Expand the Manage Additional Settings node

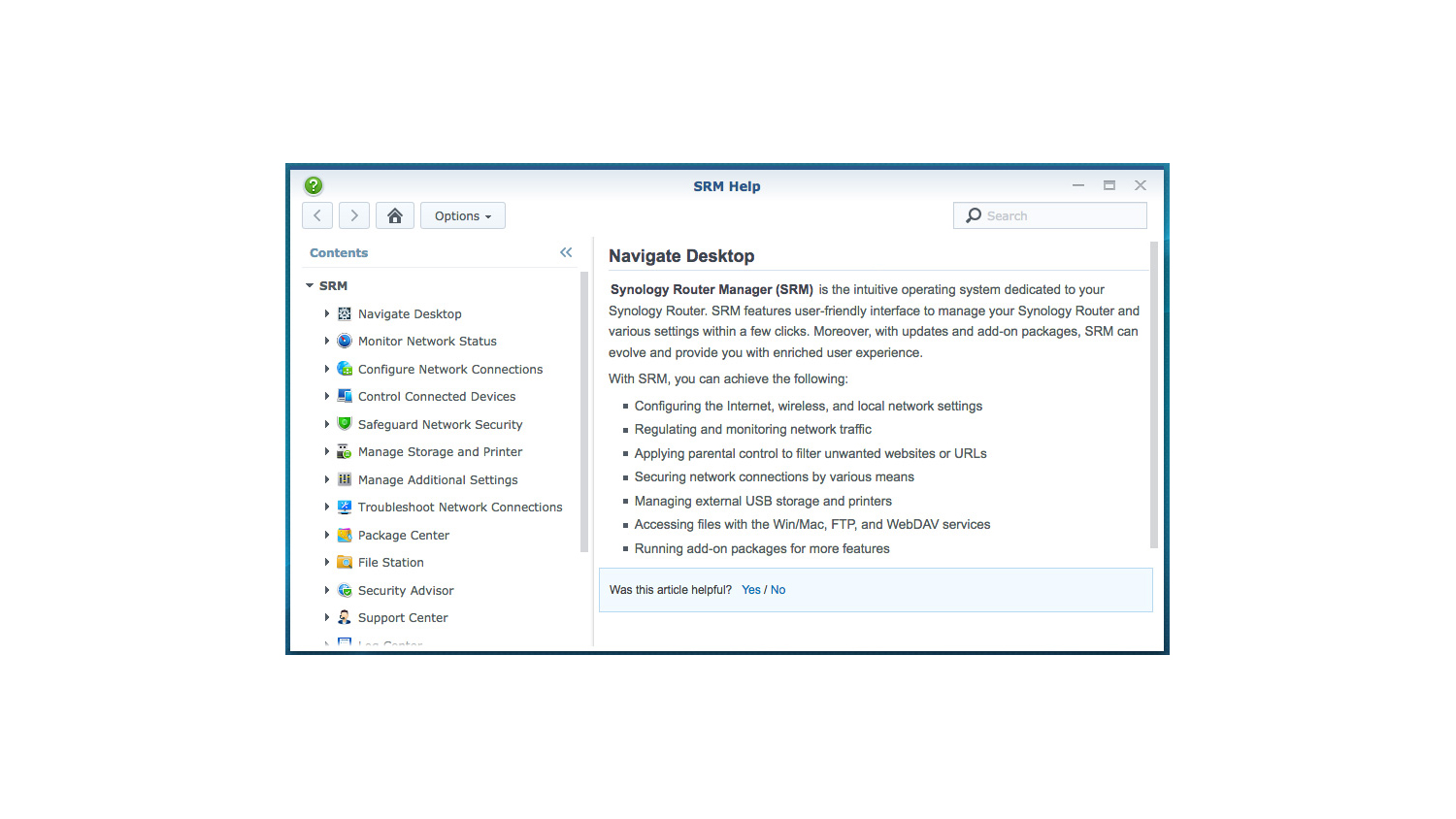[x=327, y=479]
